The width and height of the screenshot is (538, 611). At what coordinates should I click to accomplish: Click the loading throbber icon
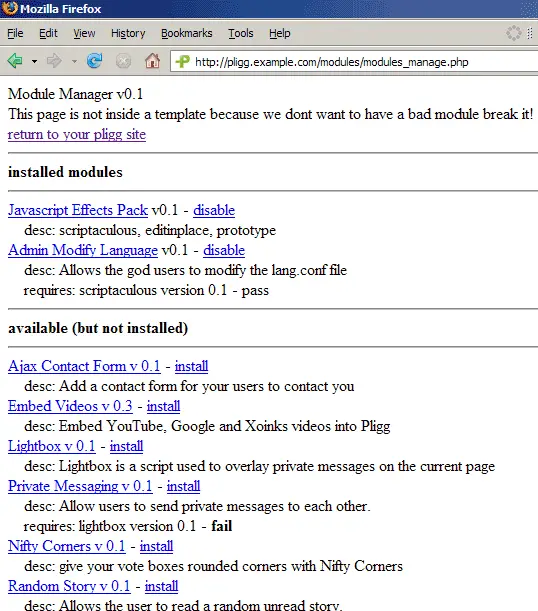pos(514,33)
